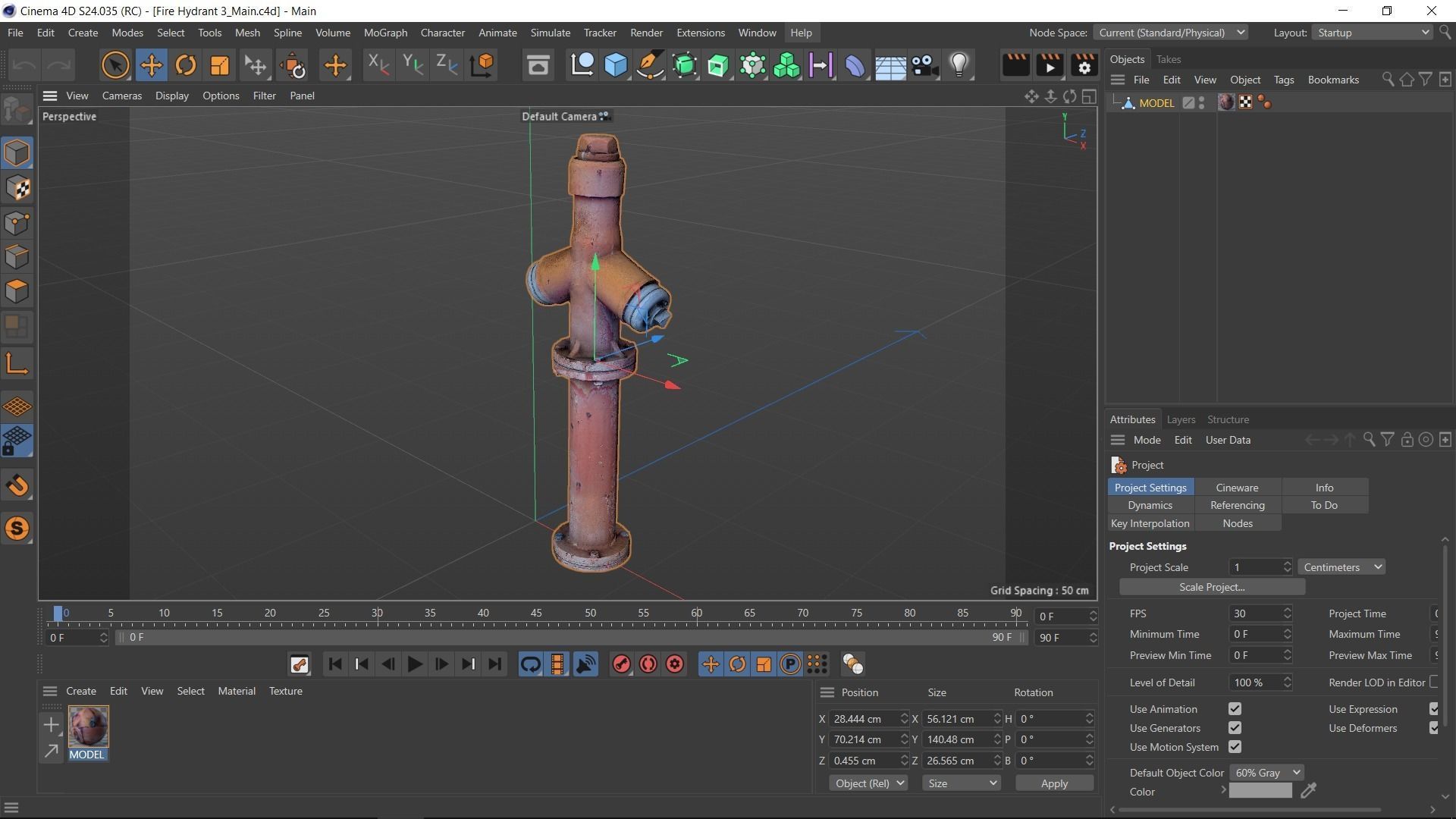Open the Dynamics project tab
Screen dimensions: 1456x819
pyautogui.click(x=1150, y=505)
